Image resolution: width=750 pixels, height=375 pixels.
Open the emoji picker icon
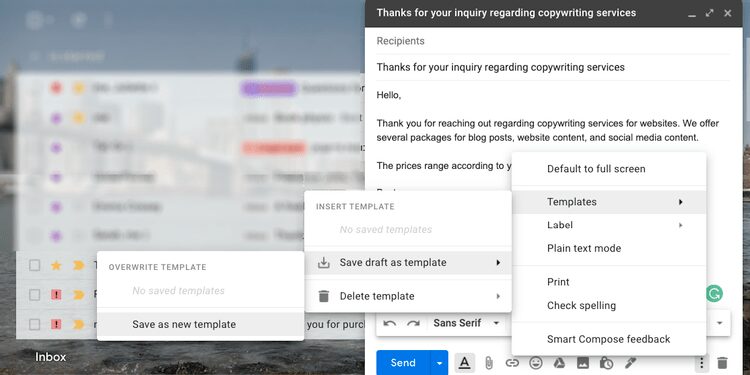(536, 363)
